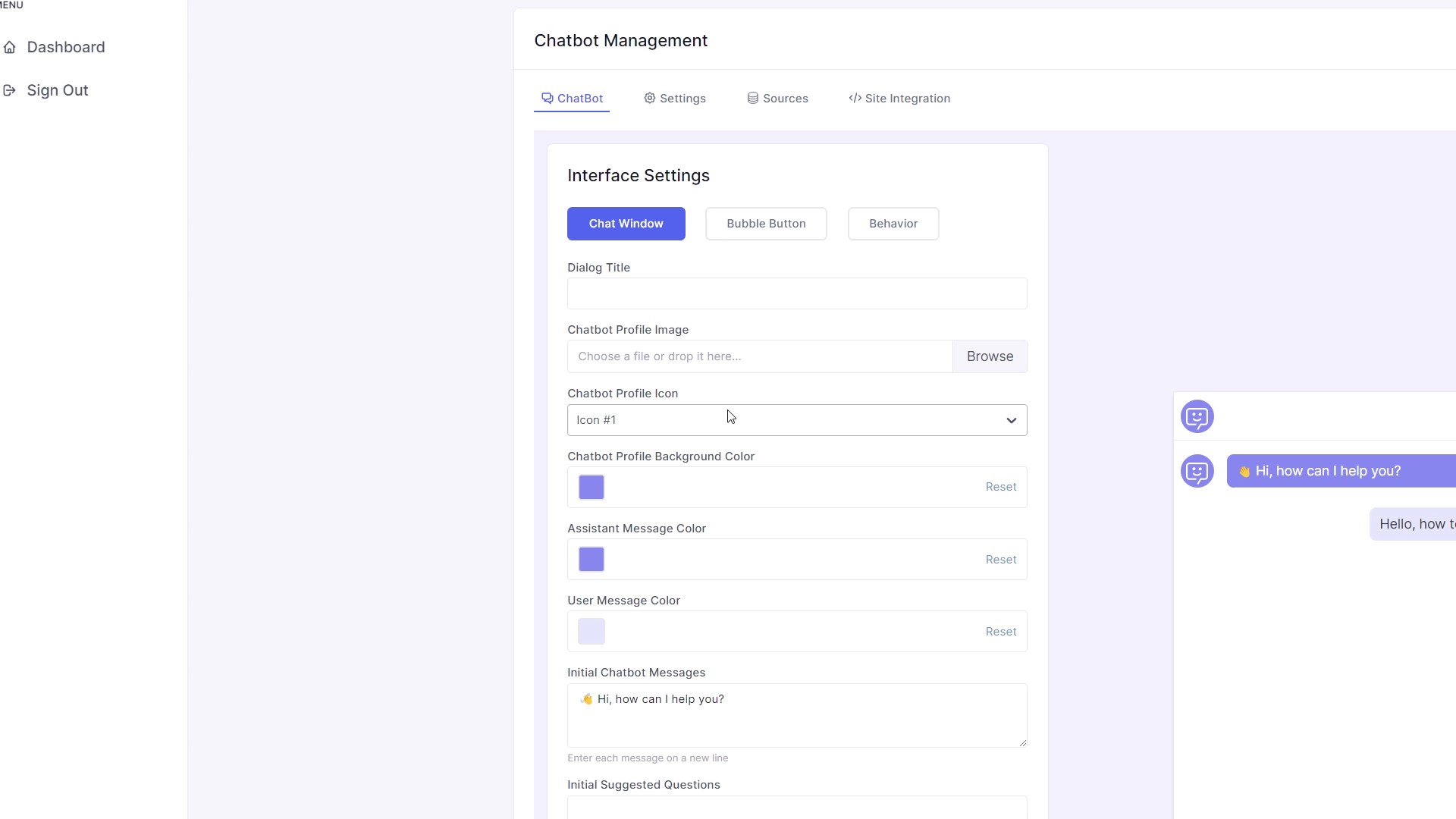
Task: Click the Sources tab database icon
Action: (x=752, y=99)
